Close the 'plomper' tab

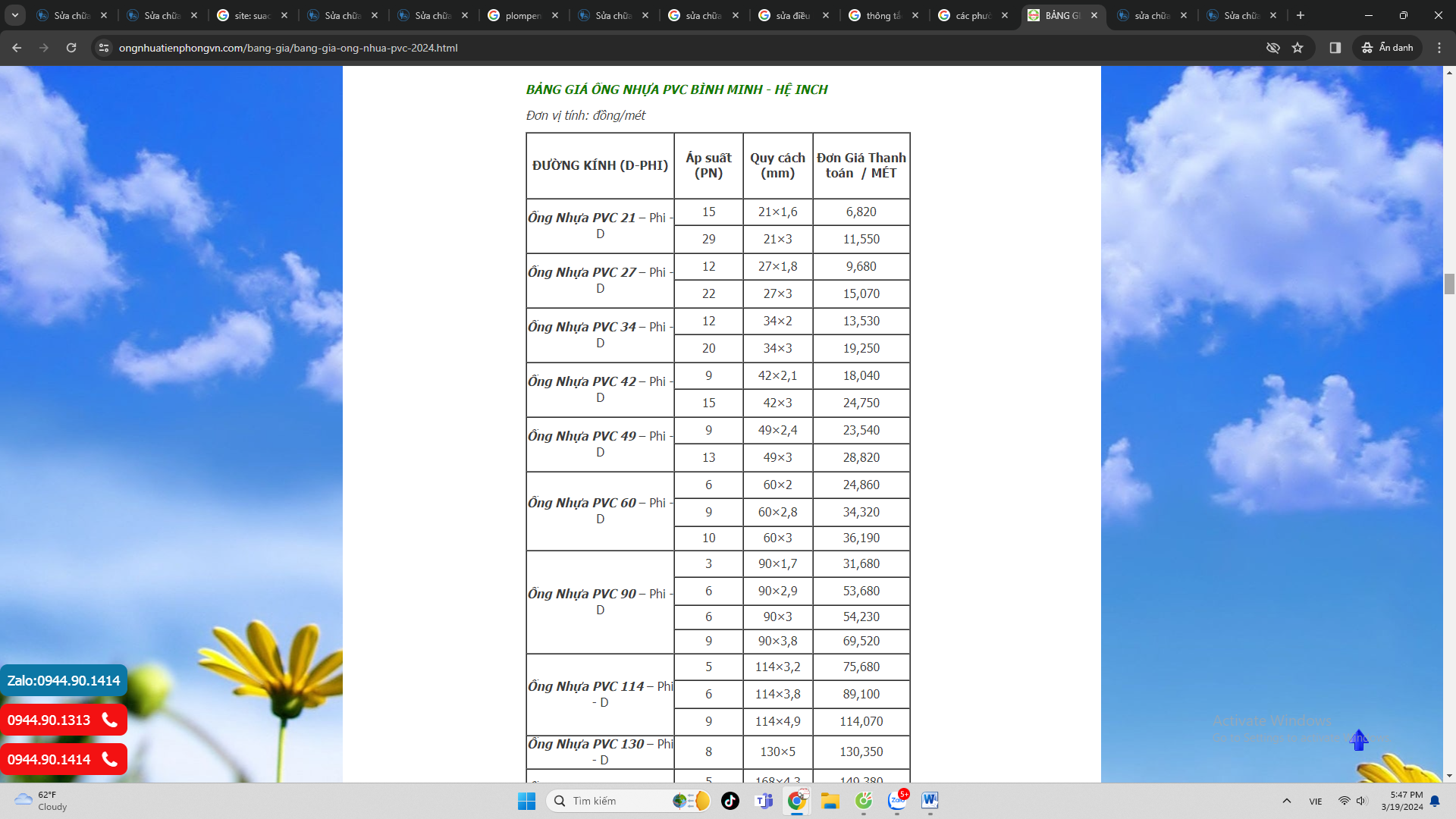[x=555, y=15]
